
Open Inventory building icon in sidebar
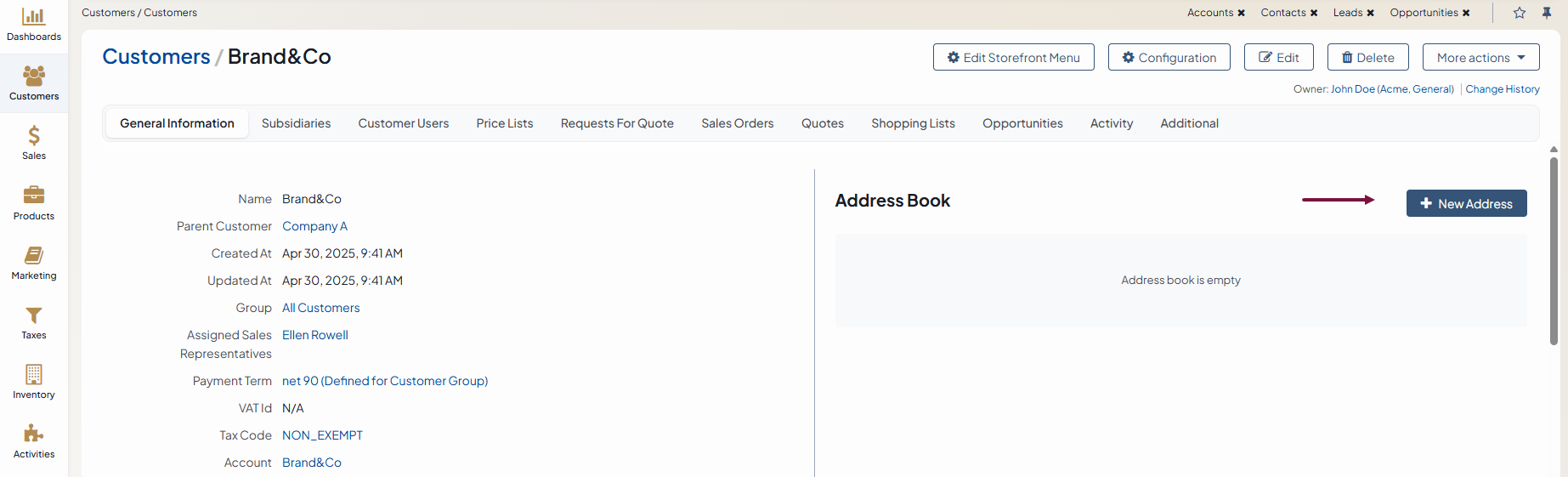(x=34, y=375)
